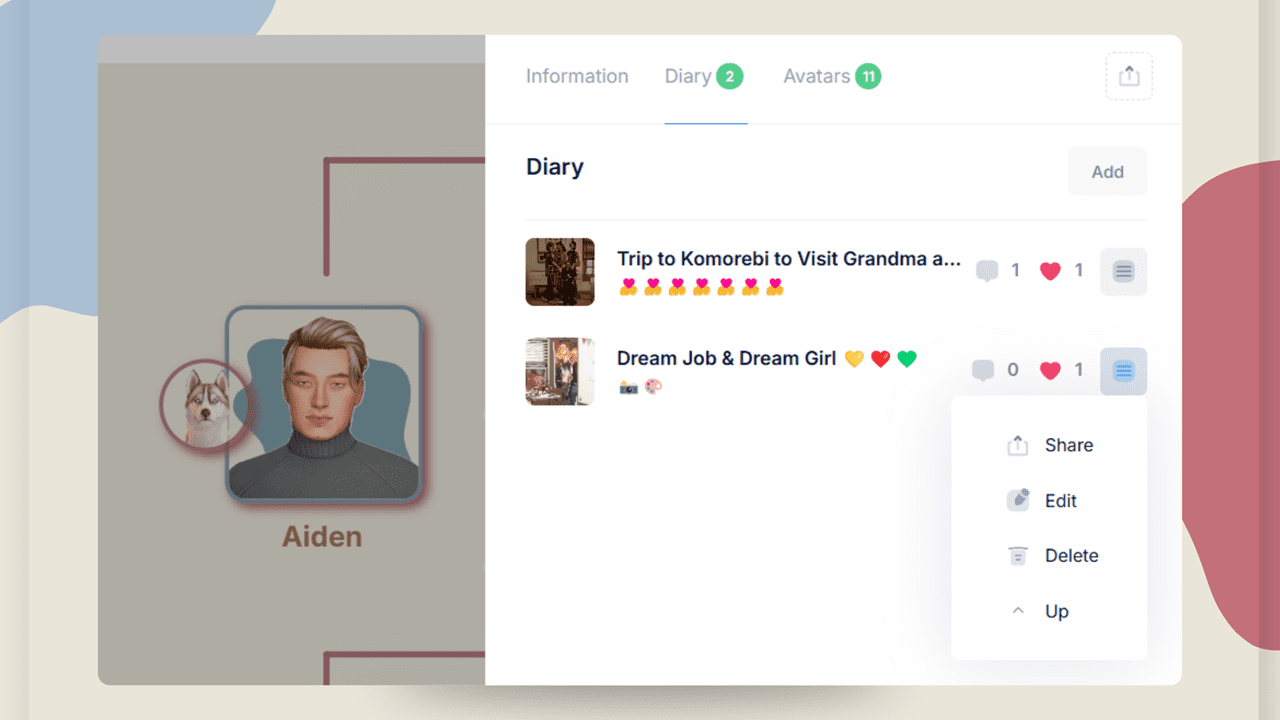Like the Dream Job & Dream Girl heart

[x=1050, y=371]
